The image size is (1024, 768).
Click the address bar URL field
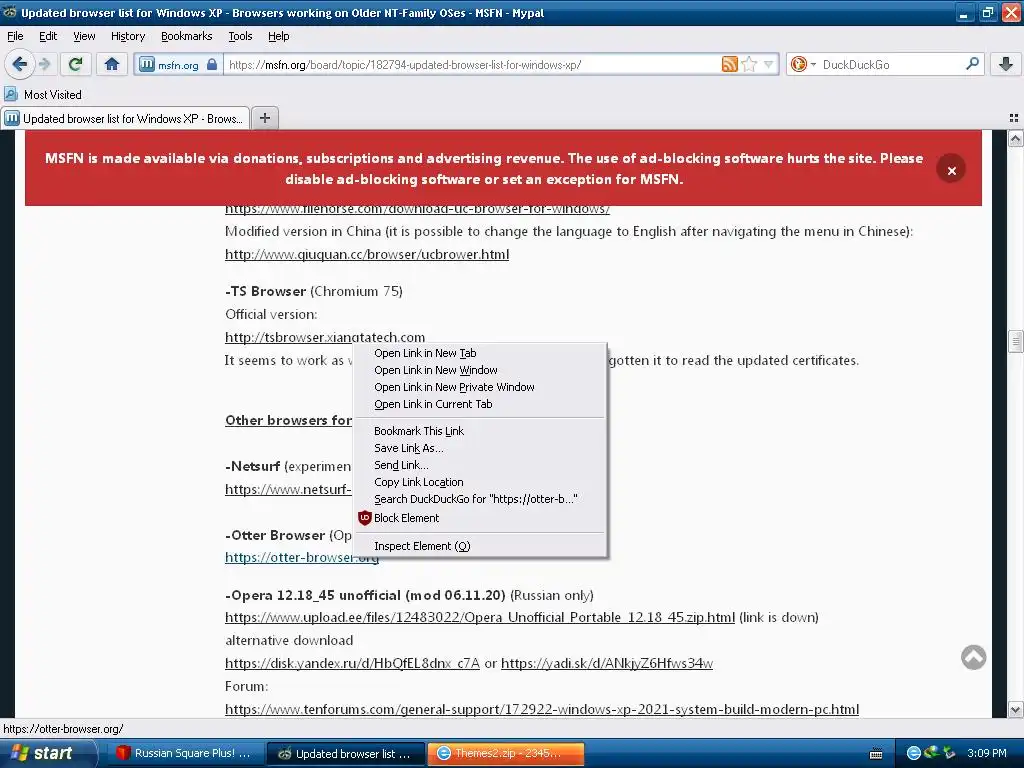(473, 65)
